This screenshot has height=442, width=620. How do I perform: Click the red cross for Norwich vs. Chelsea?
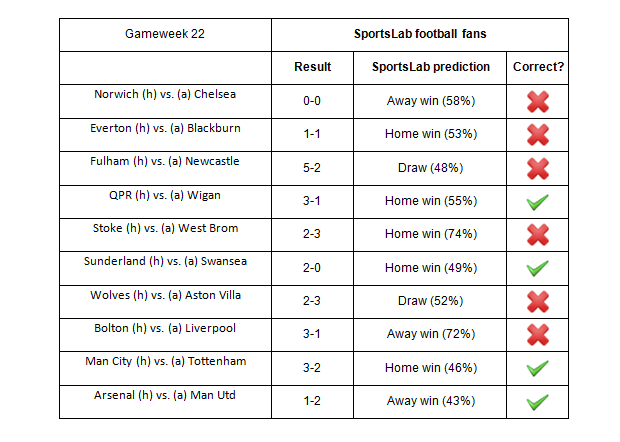pos(537,100)
